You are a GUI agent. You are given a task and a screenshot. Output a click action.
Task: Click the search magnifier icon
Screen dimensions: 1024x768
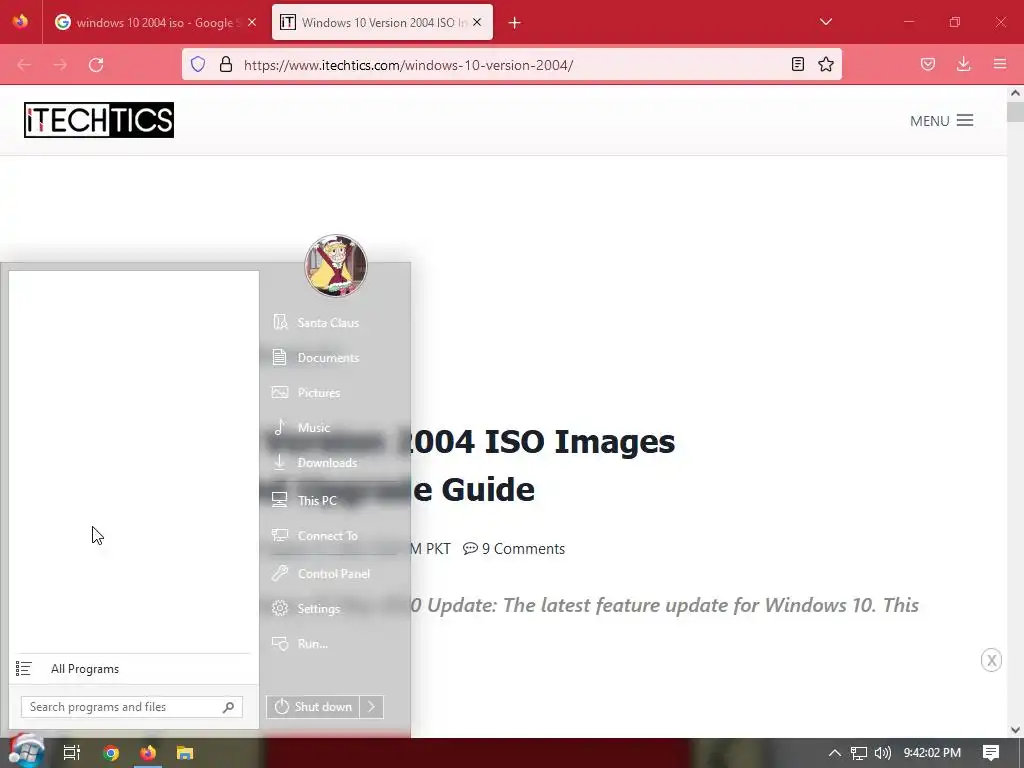(x=229, y=707)
